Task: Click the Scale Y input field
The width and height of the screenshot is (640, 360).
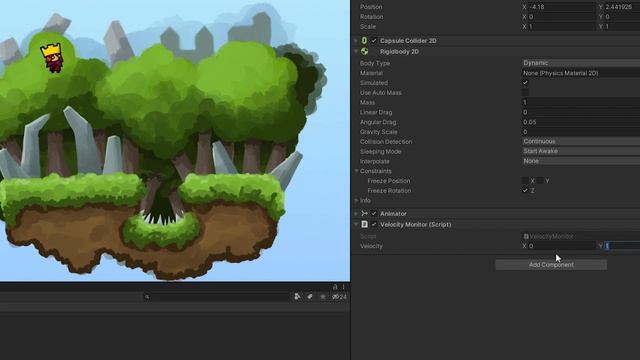Action: pyautogui.click(x=622, y=27)
